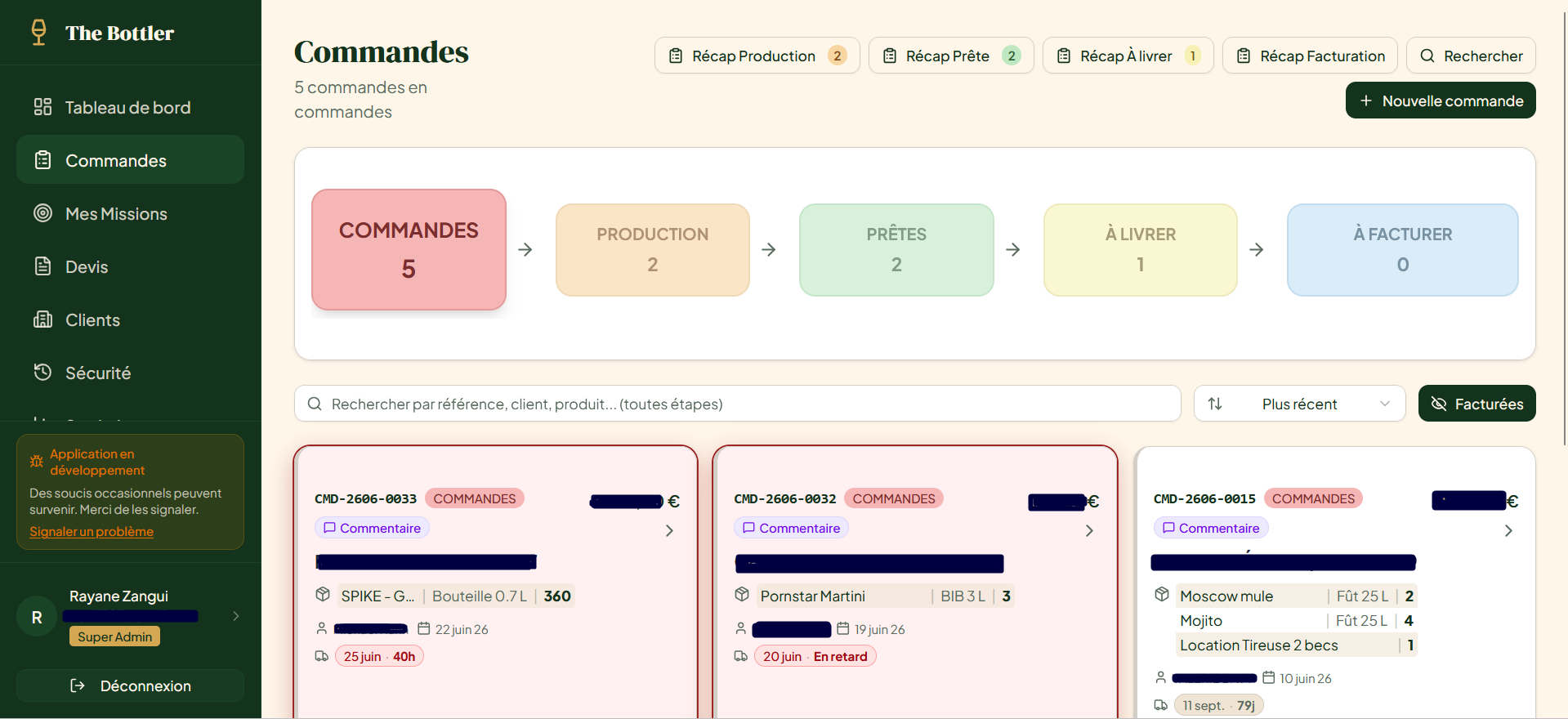This screenshot has height=719, width=1568.
Task: Toggle the Facturées visibility filter
Action: [x=1476, y=404]
